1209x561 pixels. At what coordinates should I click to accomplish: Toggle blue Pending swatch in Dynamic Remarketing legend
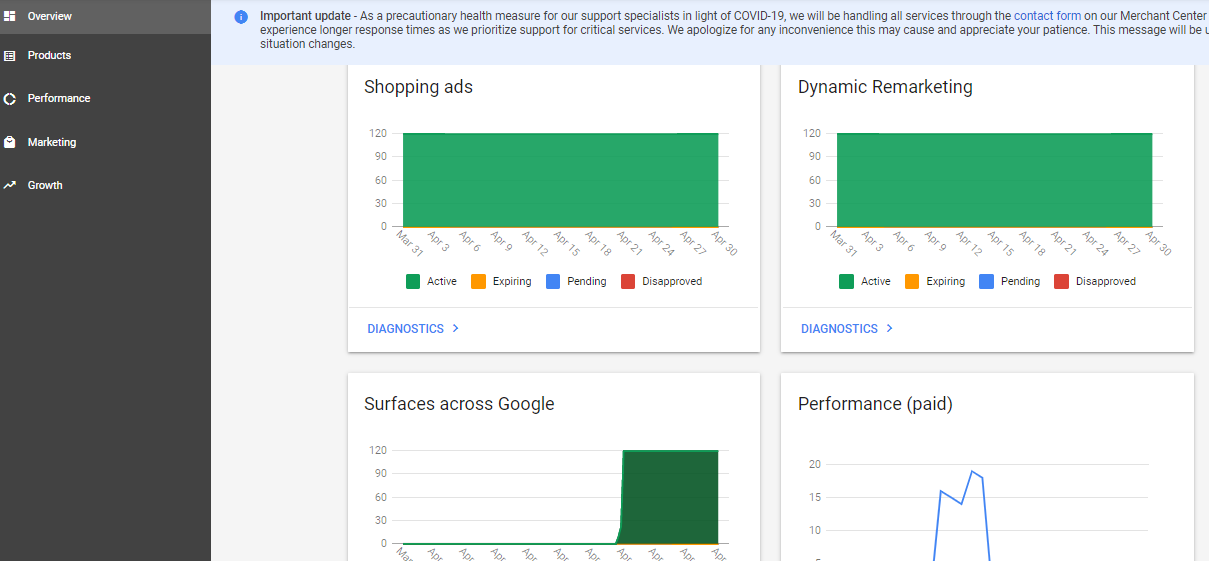(987, 282)
